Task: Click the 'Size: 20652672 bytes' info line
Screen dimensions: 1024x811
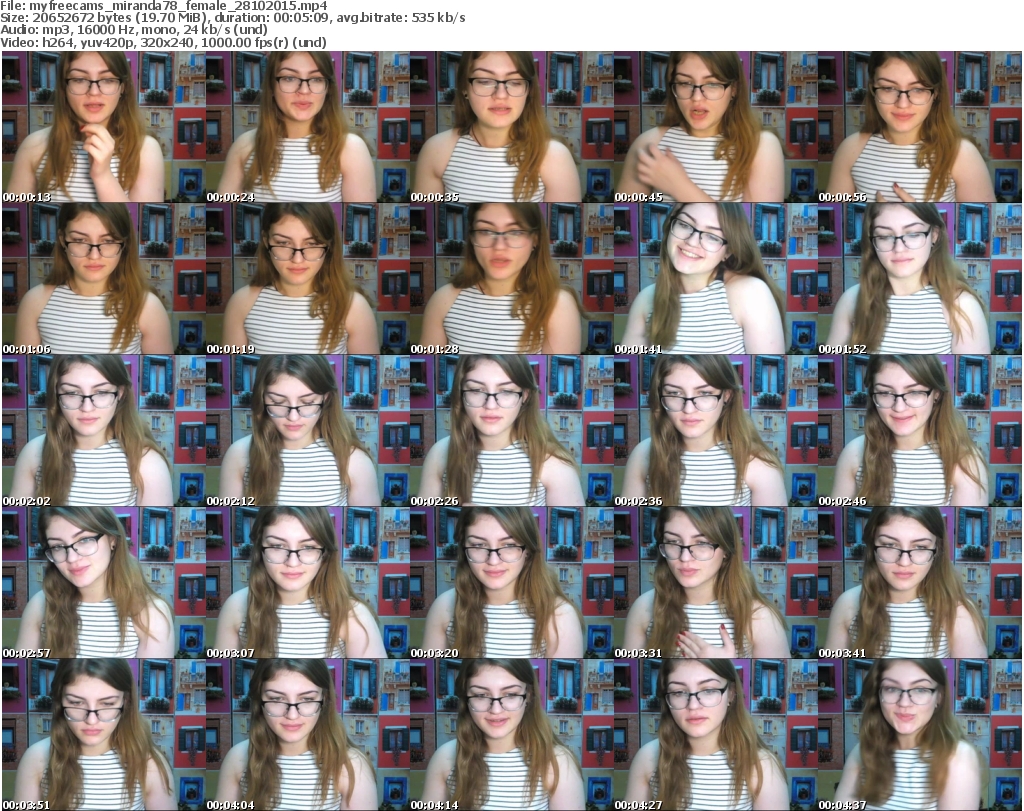Action: (x=232, y=18)
